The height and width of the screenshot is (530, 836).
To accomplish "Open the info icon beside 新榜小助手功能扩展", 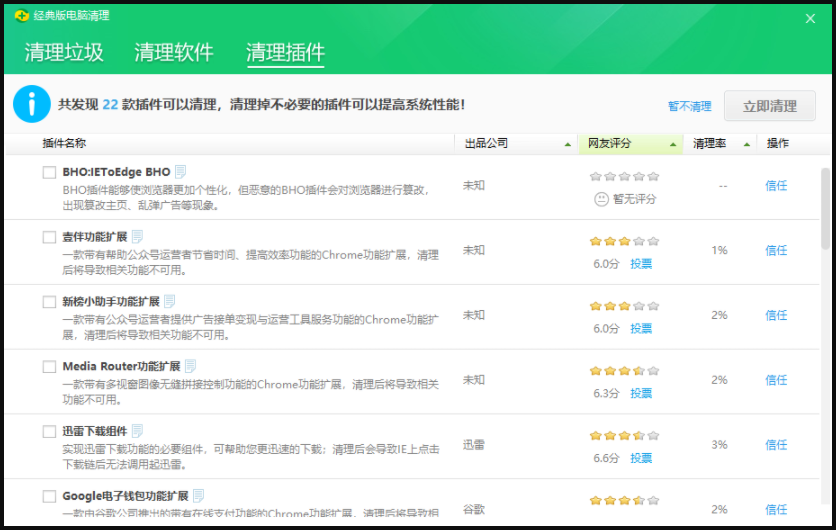I will [x=170, y=301].
